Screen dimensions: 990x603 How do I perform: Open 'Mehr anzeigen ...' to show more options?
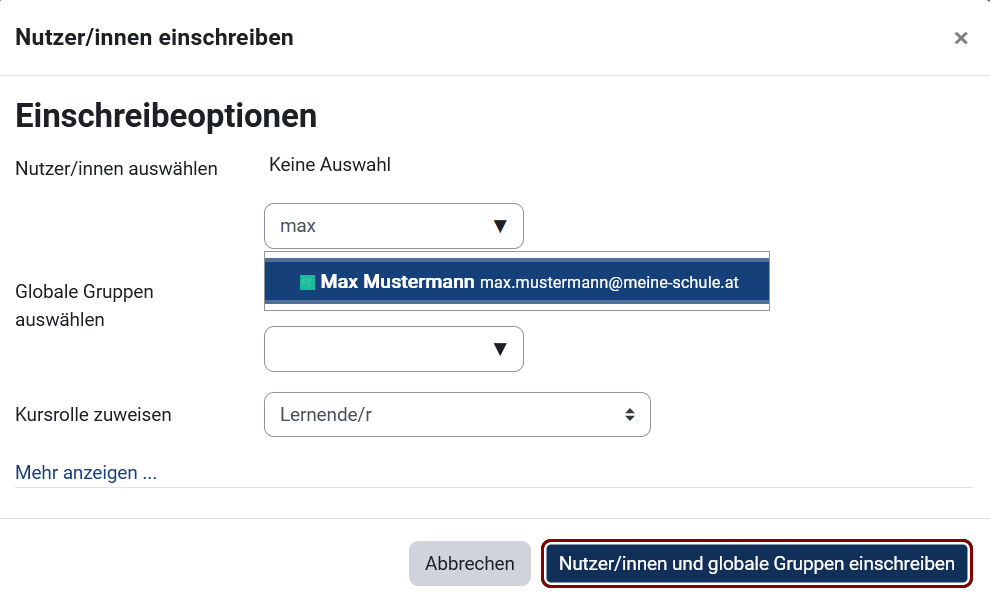(x=85, y=472)
